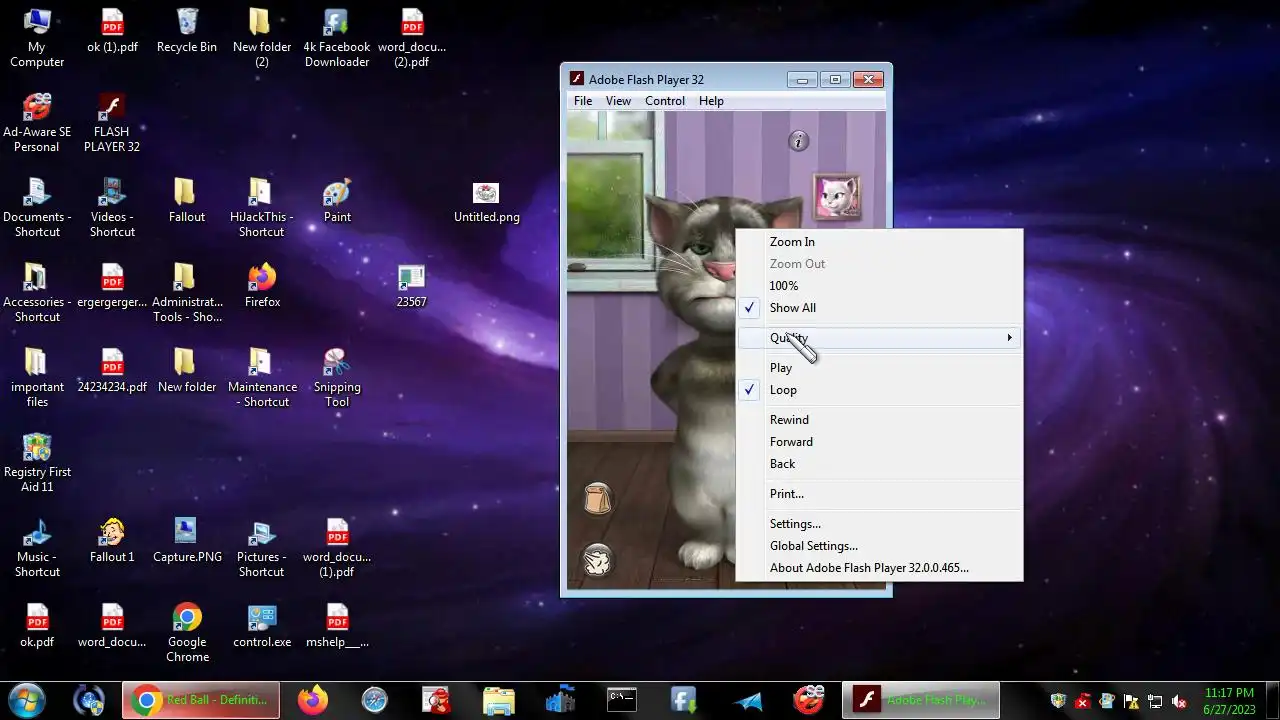This screenshot has height=720, width=1280.
Task: Select Accessories shortcut icon
Action: (x=37, y=294)
